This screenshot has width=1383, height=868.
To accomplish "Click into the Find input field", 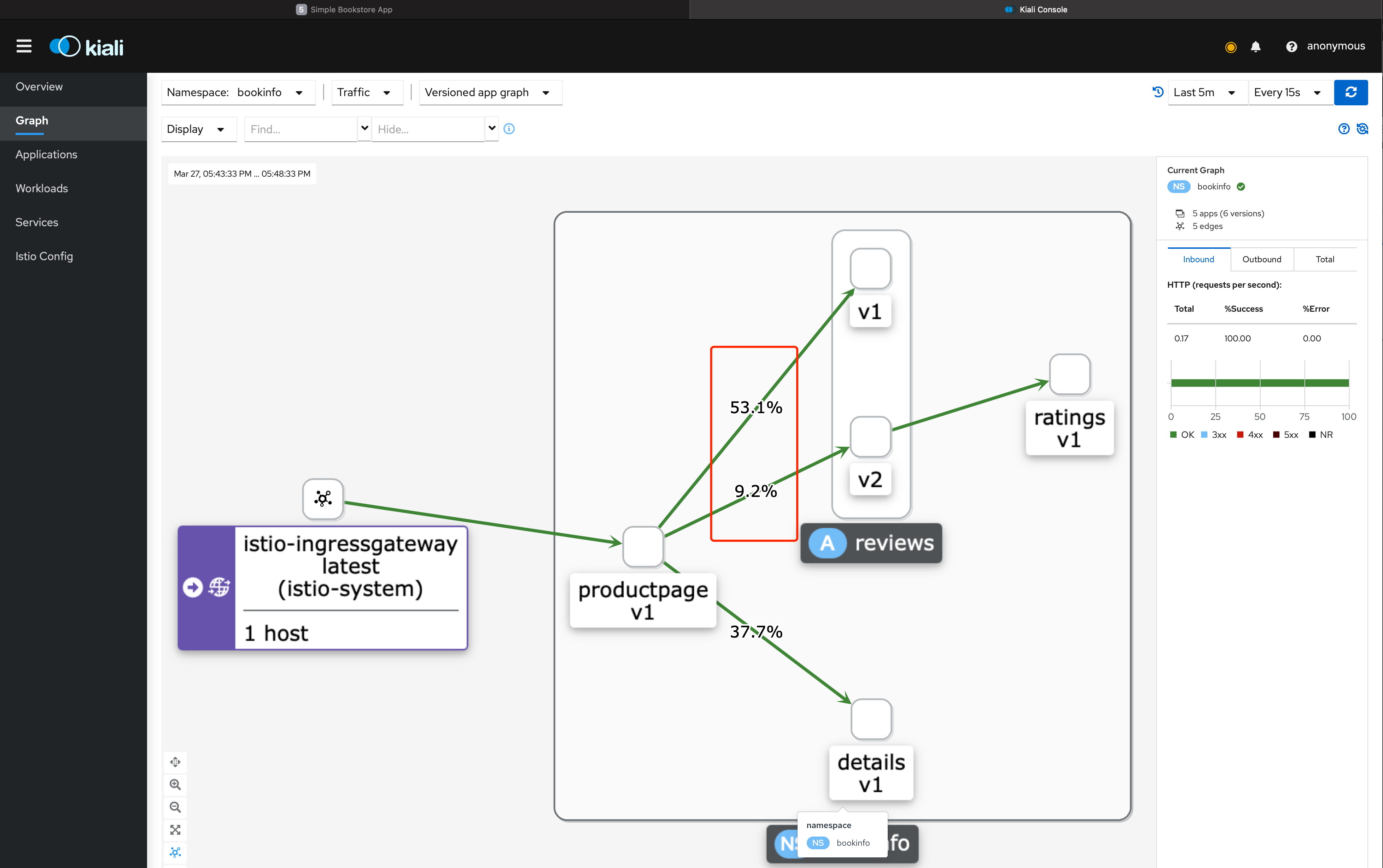I will 300,129.
